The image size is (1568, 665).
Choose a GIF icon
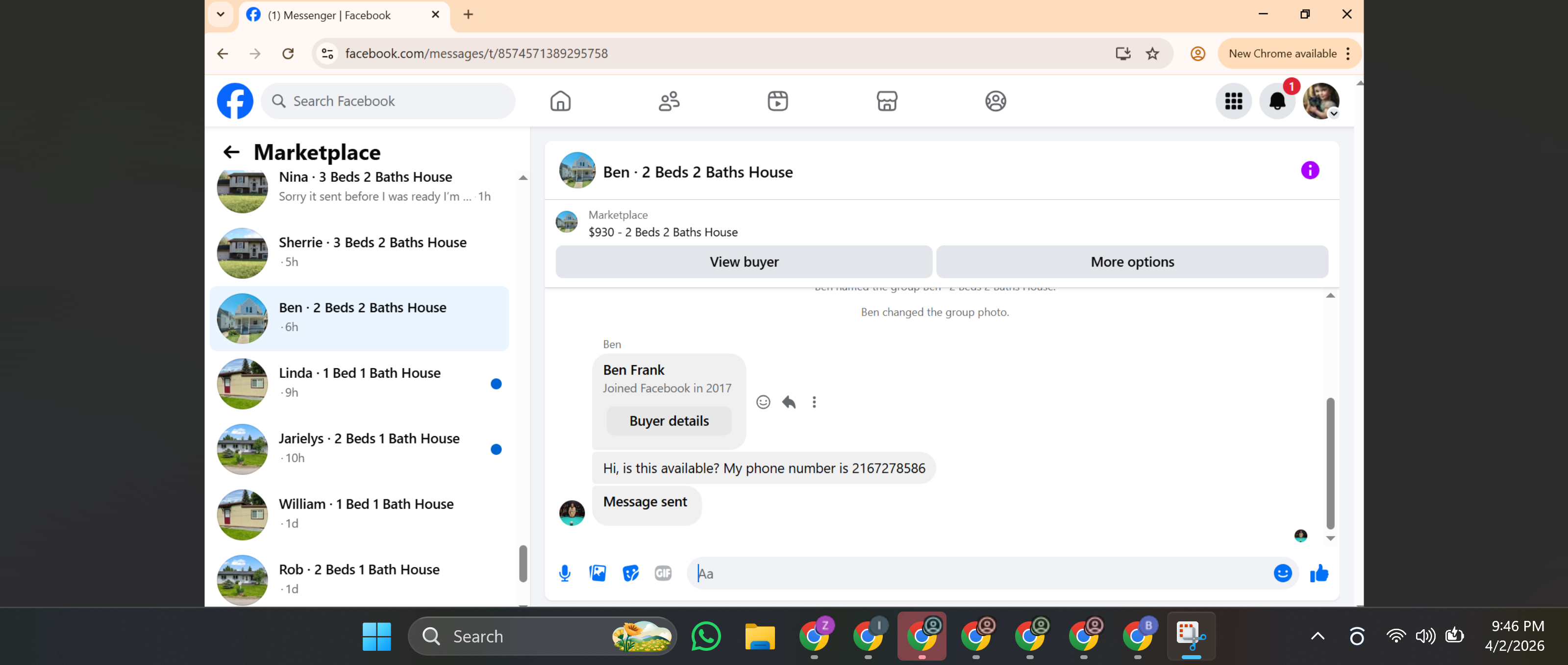[x=663, y=573]
